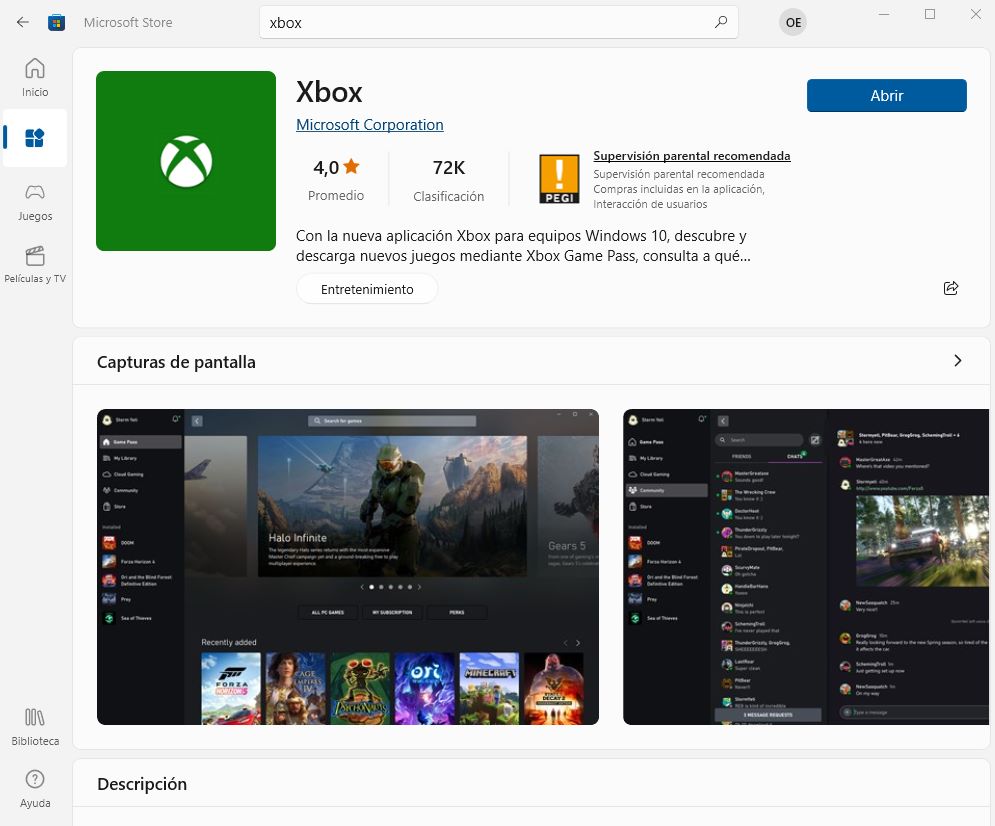Open the Biblioteca library
This screenshot has width=995, height=826.
pyautogui.click(x=35, y=727)
